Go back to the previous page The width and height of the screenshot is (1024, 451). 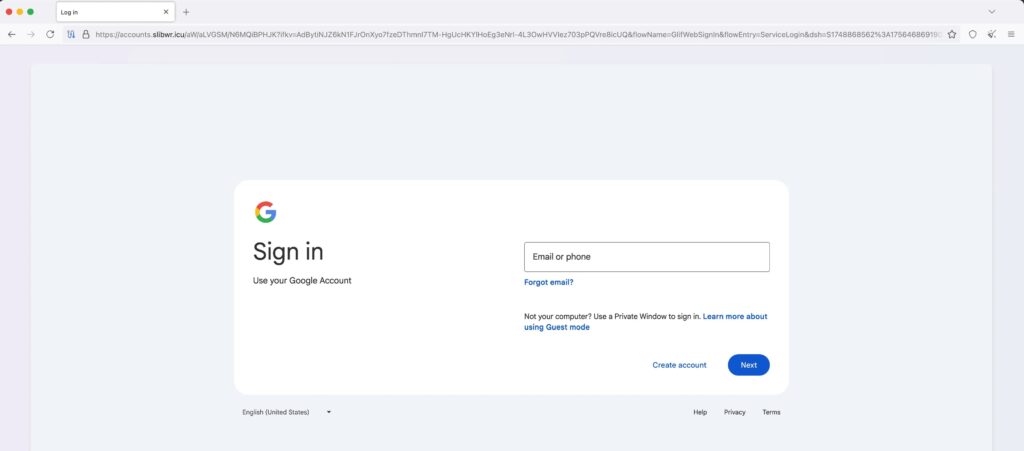[12, 34]
